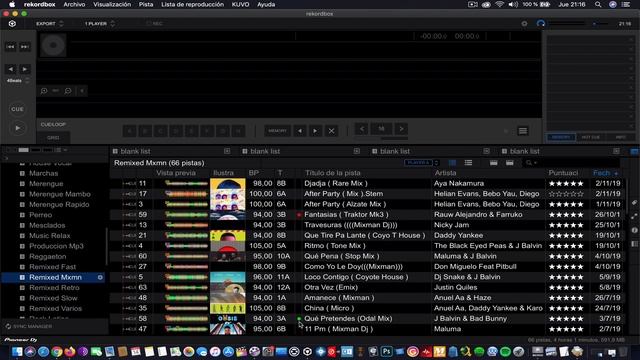Open the SYNC MANAGER panel
Screen dimensions: 640x360
(x=29, y=326)
